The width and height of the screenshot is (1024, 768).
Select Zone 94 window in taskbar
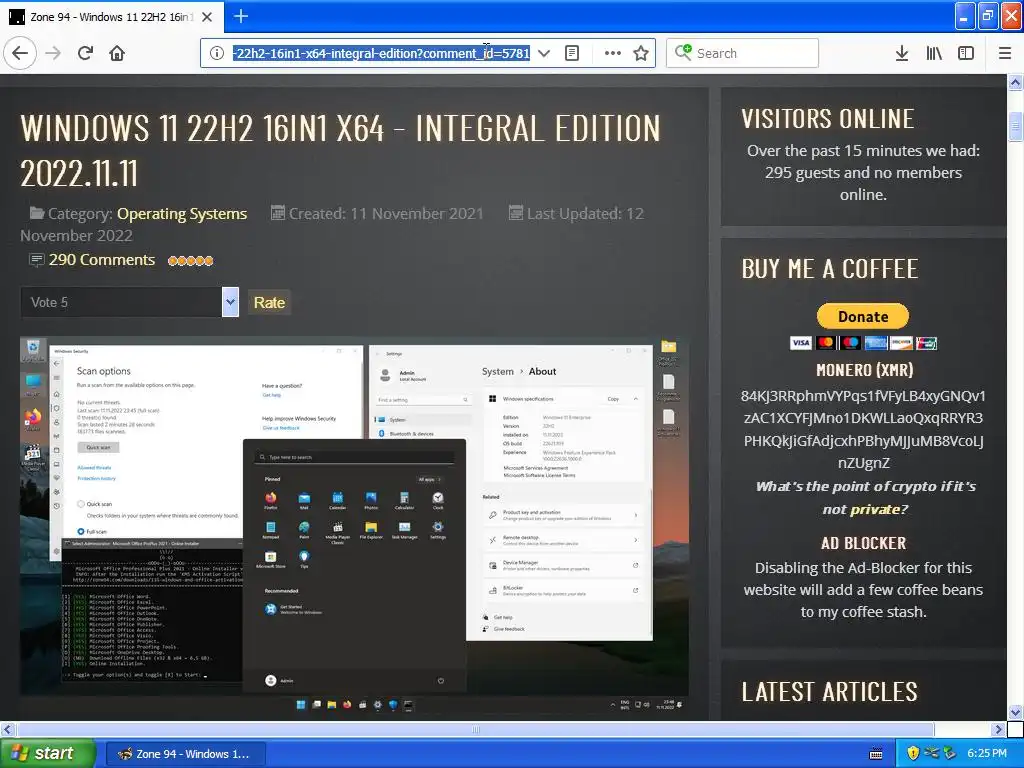[185, 754]
